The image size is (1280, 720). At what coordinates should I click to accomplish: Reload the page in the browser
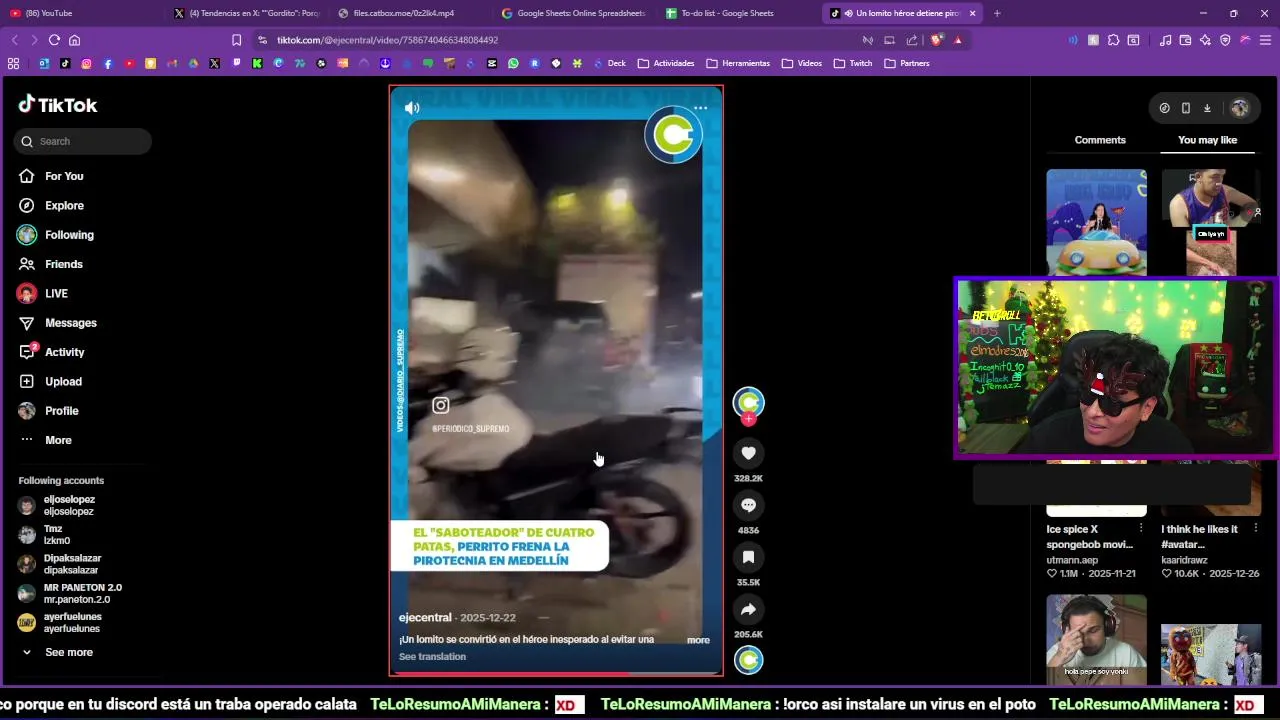pyautogui.click(x=54, y=40)
